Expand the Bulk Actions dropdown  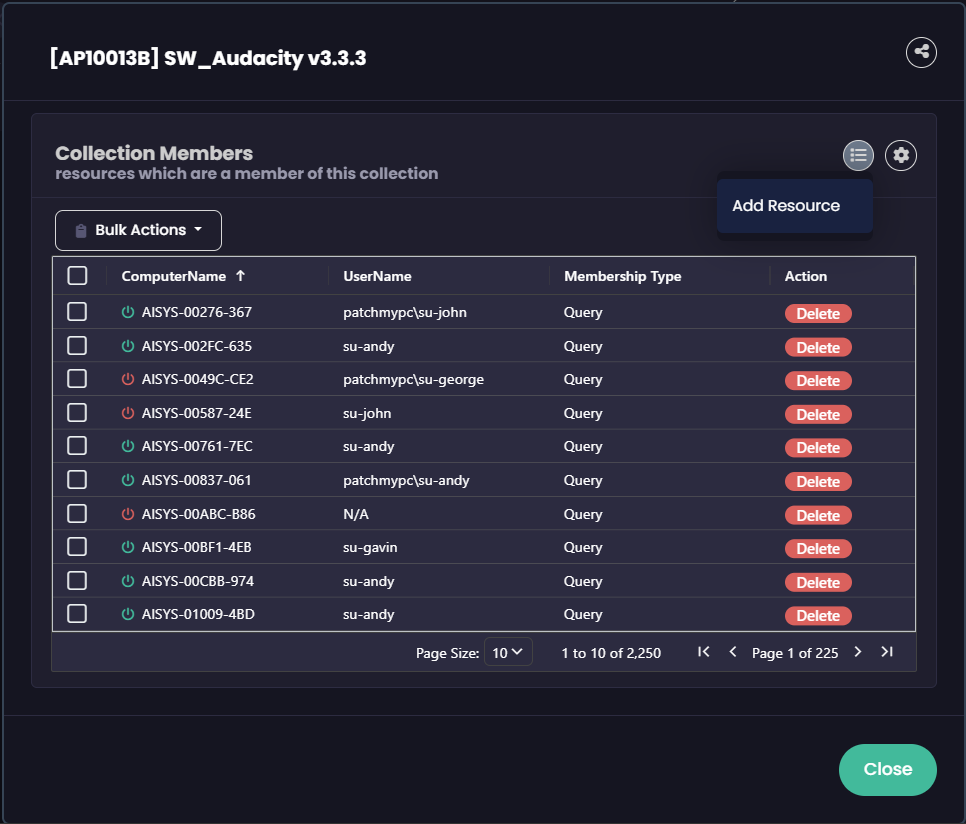click(x=138, y=230)
